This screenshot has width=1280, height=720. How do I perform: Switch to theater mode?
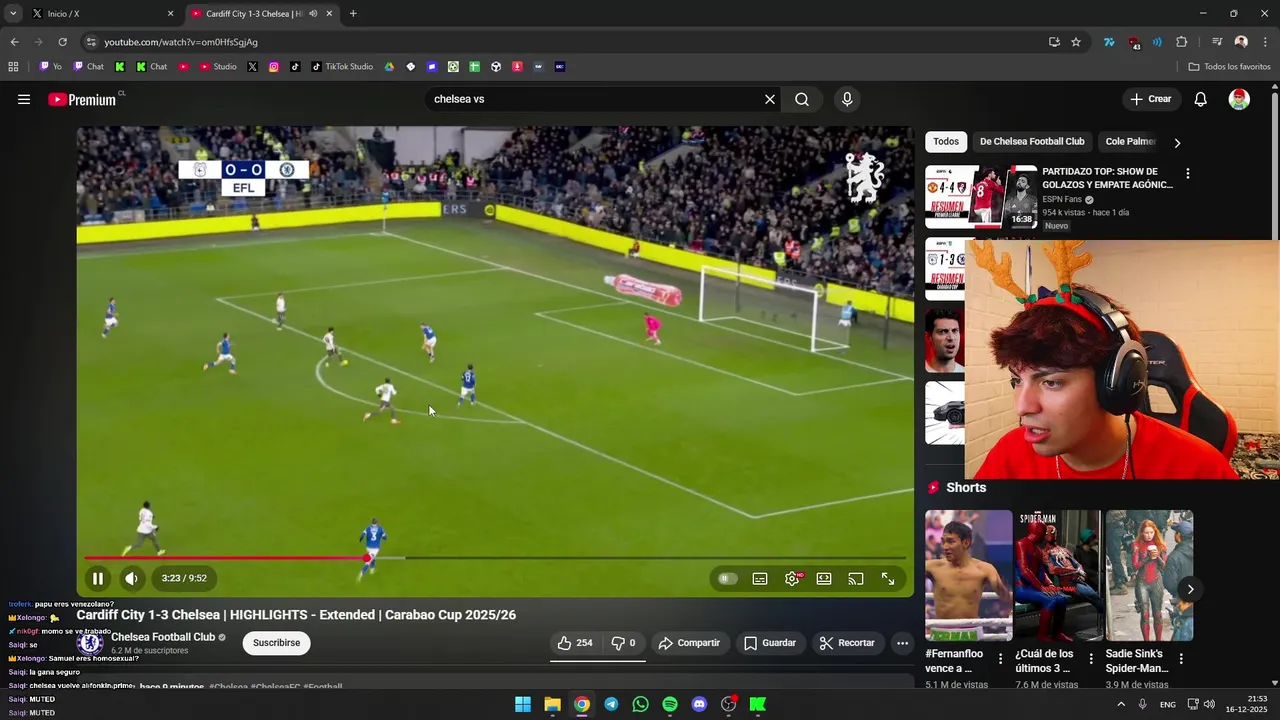pos(824,578)
